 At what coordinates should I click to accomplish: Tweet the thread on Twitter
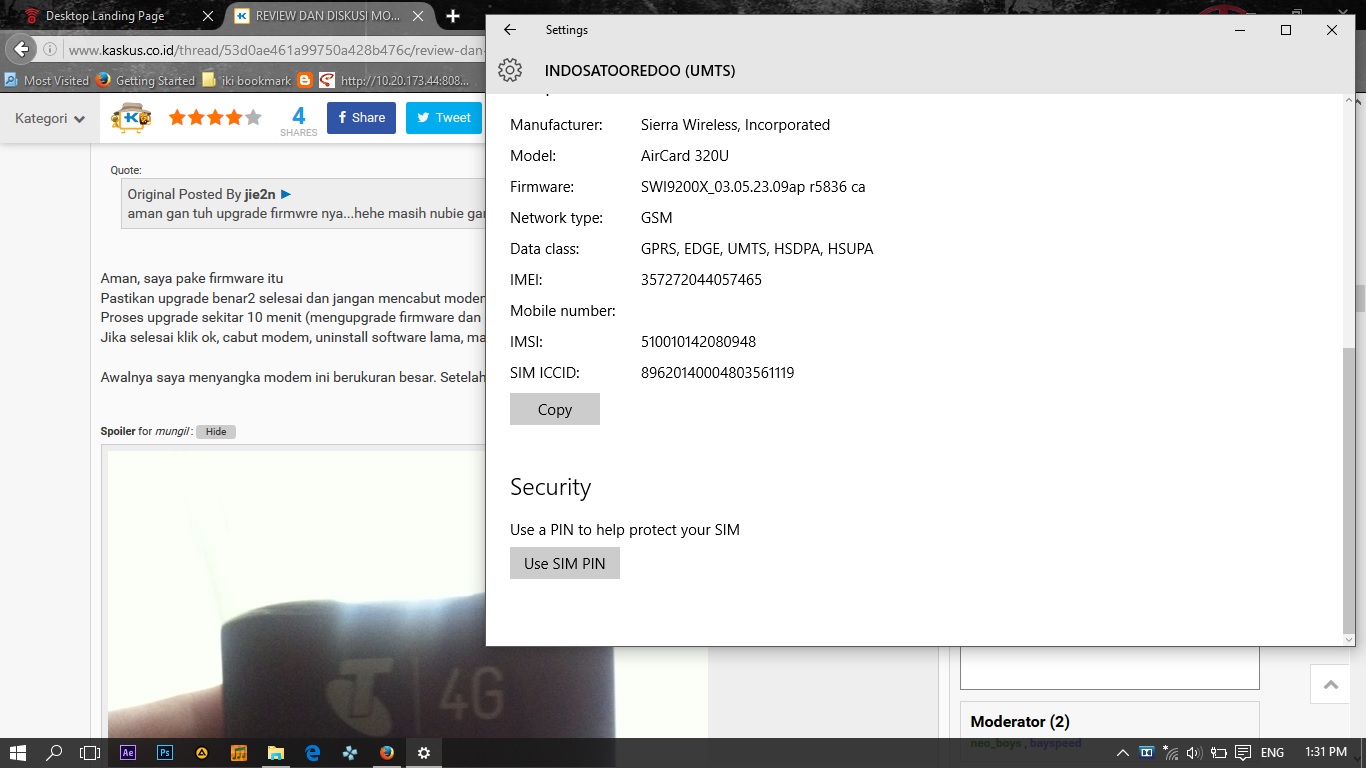click(x=444, y=118)
